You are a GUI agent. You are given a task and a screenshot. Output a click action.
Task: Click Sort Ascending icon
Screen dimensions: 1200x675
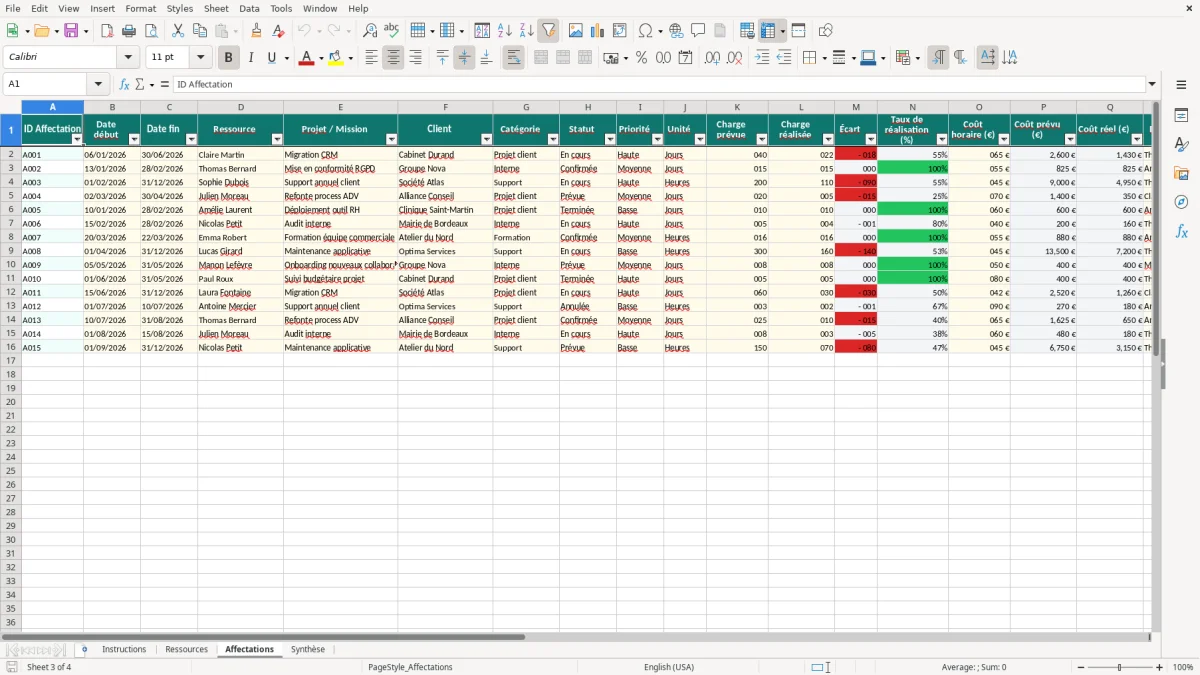tap(504, 31)
